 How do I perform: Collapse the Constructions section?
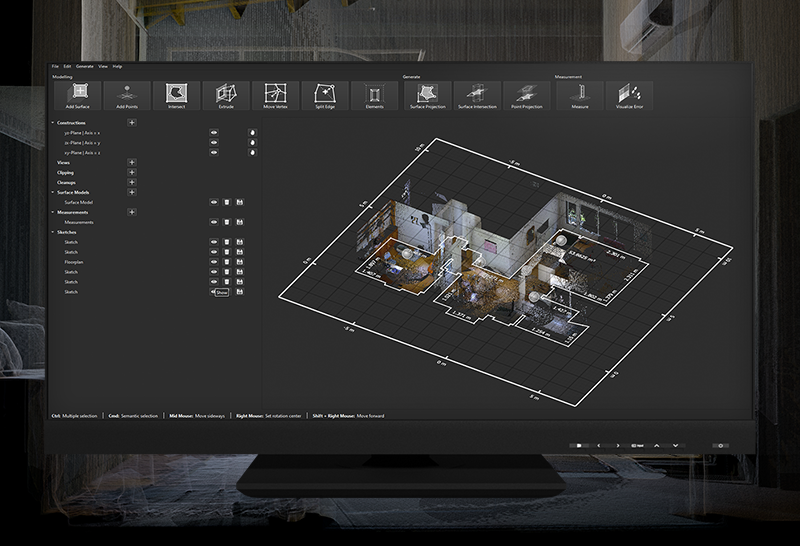pos(53,122)
